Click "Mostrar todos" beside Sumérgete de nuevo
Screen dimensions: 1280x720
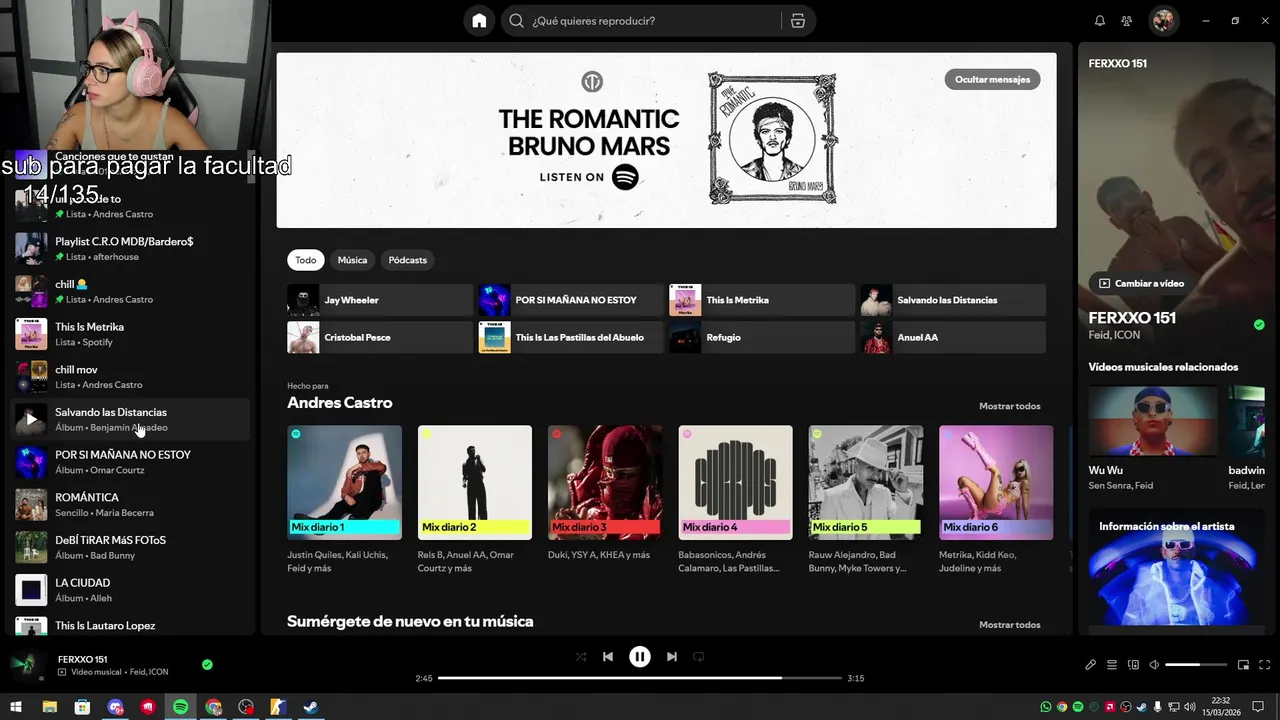pos(1010,625)
